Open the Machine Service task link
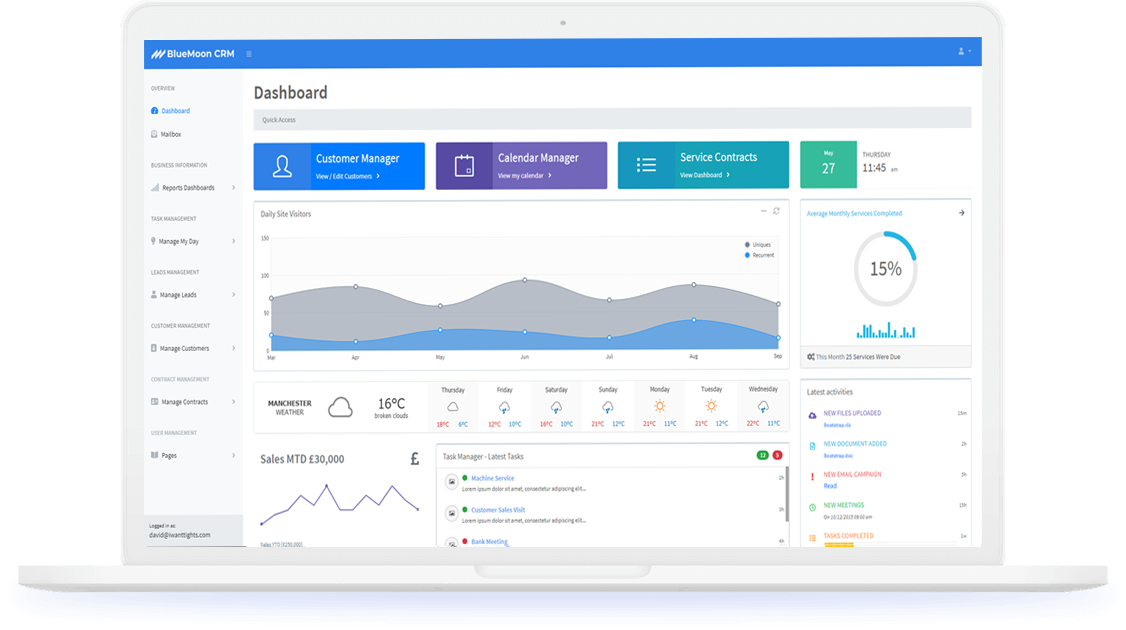 pyautogui.click(x=492, y=479)
